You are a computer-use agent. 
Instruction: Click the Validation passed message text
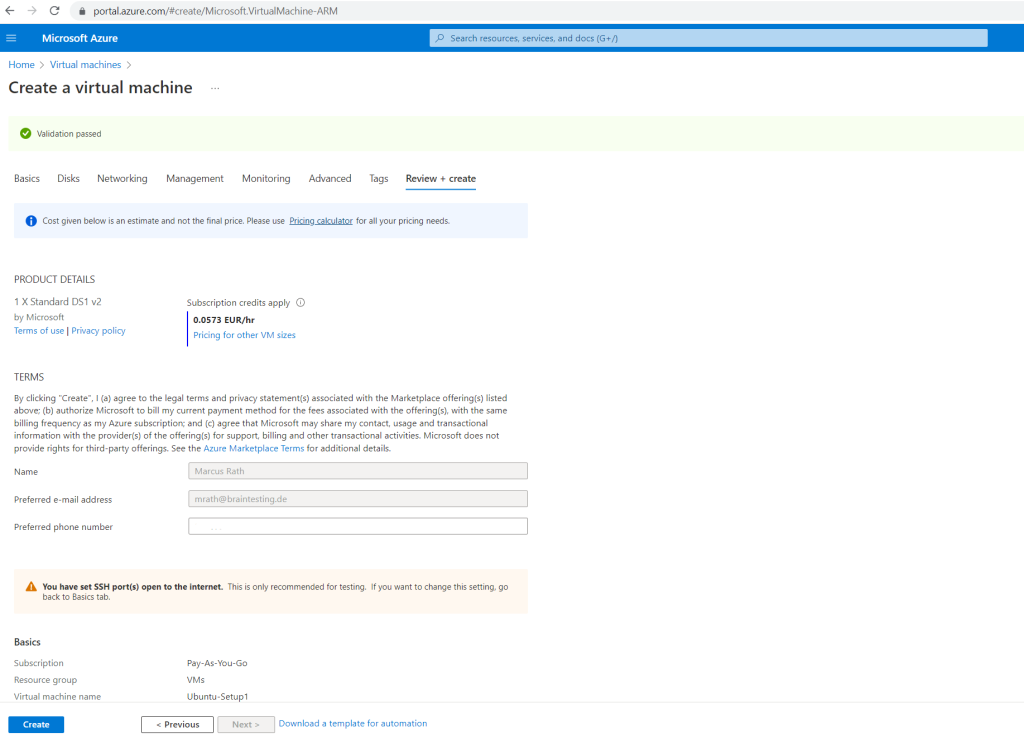tap(69, 134)
